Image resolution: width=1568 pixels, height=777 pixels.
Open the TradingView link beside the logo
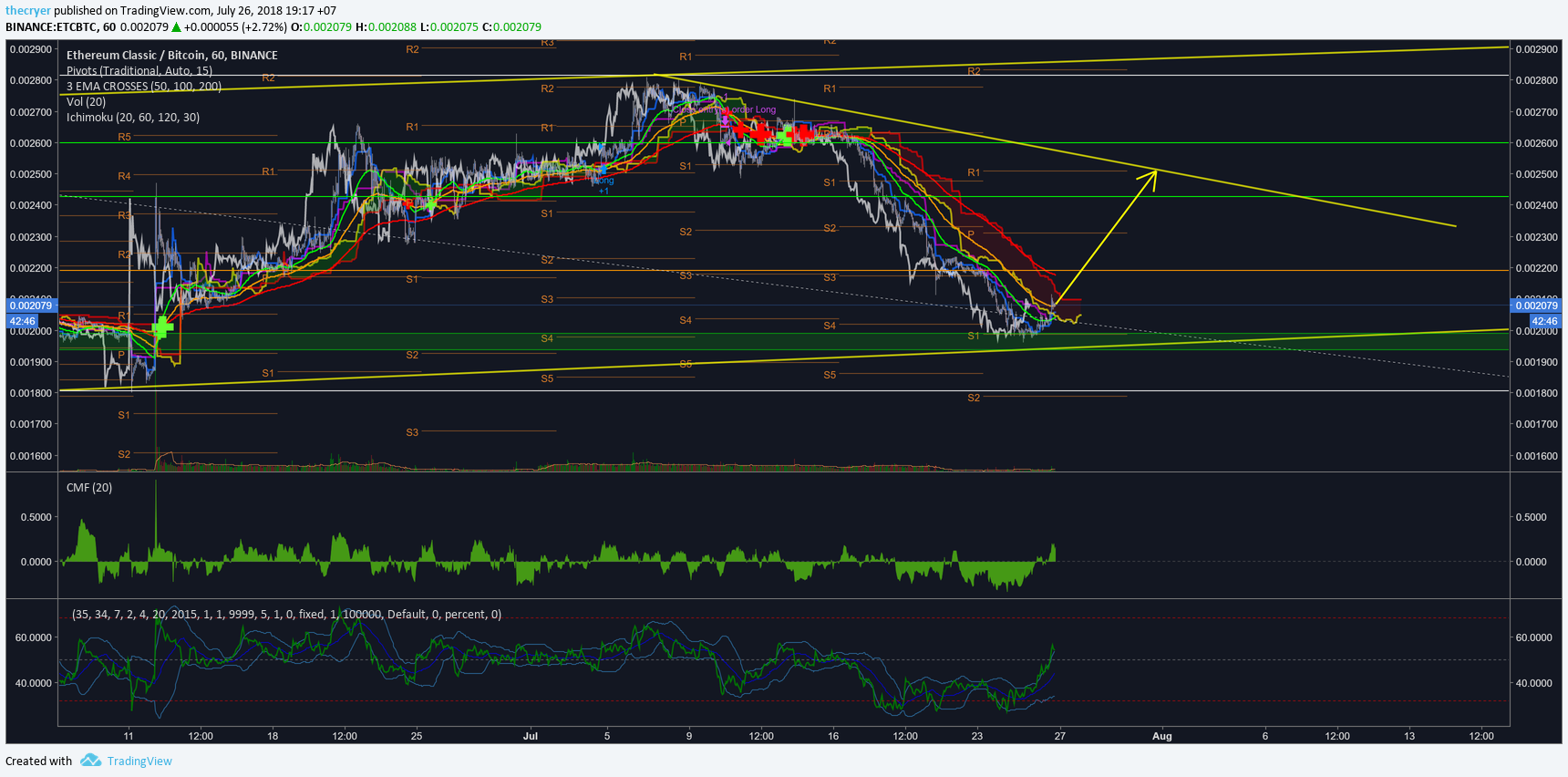click(139, 761)
